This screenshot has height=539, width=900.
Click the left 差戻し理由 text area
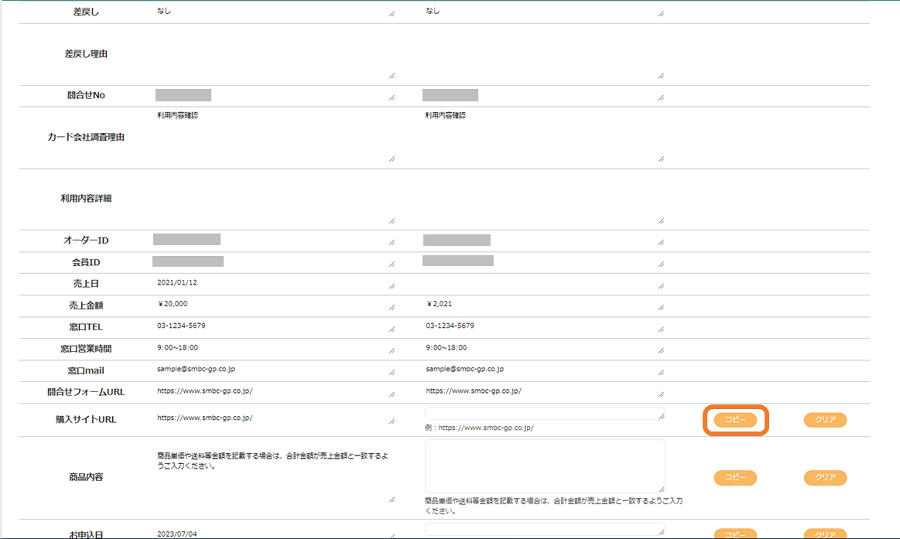tap(274, 53)
